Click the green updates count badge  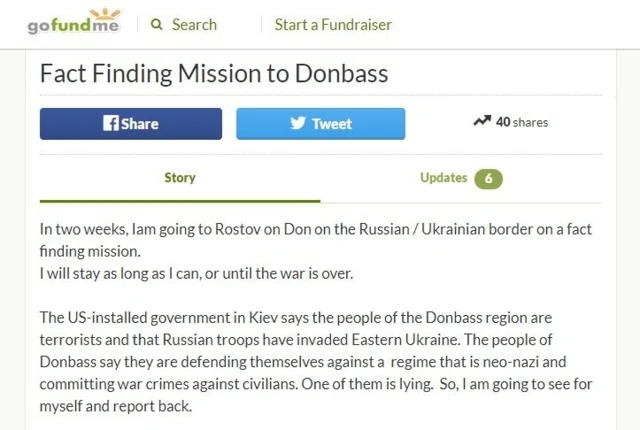pos(488,178)
